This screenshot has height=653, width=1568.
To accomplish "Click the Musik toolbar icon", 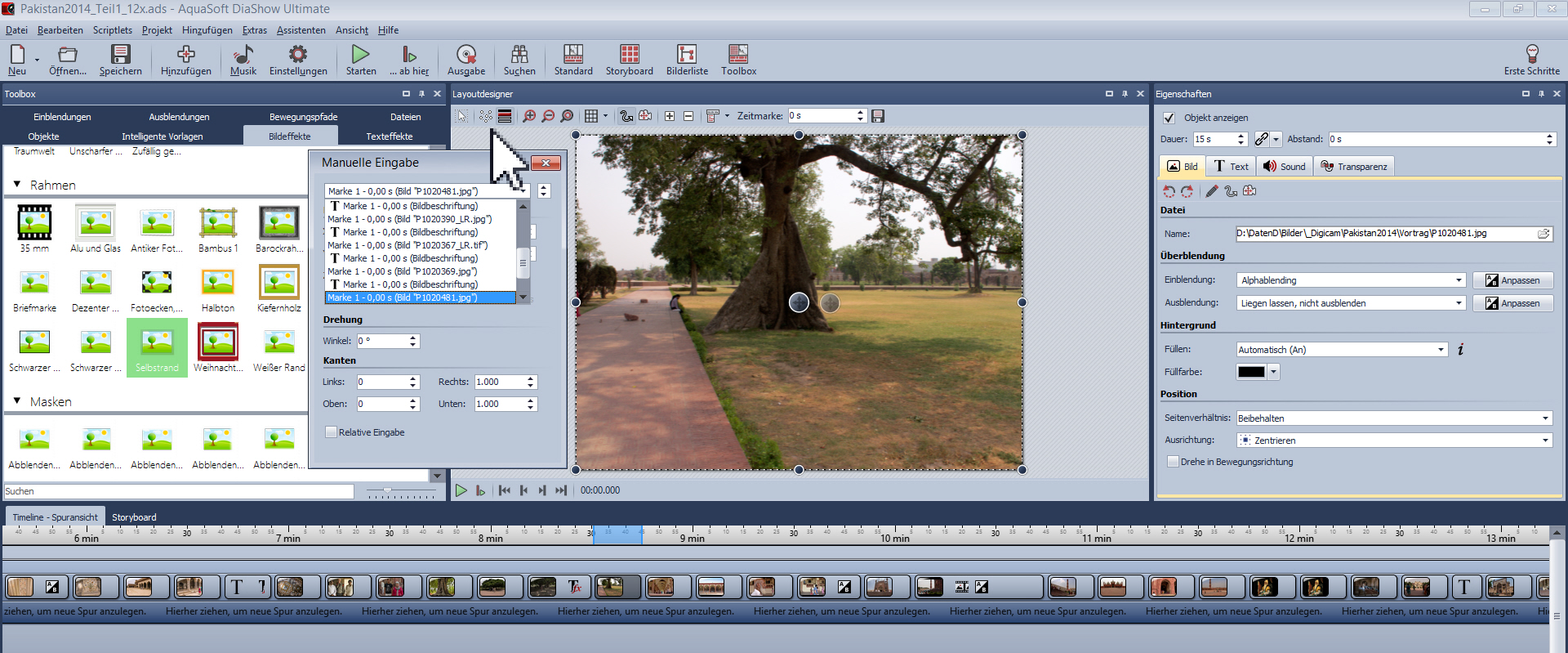I will click(x=243, y=56).
